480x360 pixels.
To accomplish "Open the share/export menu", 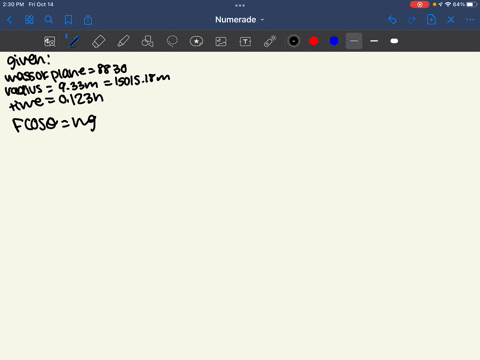I will pos(88,20).
